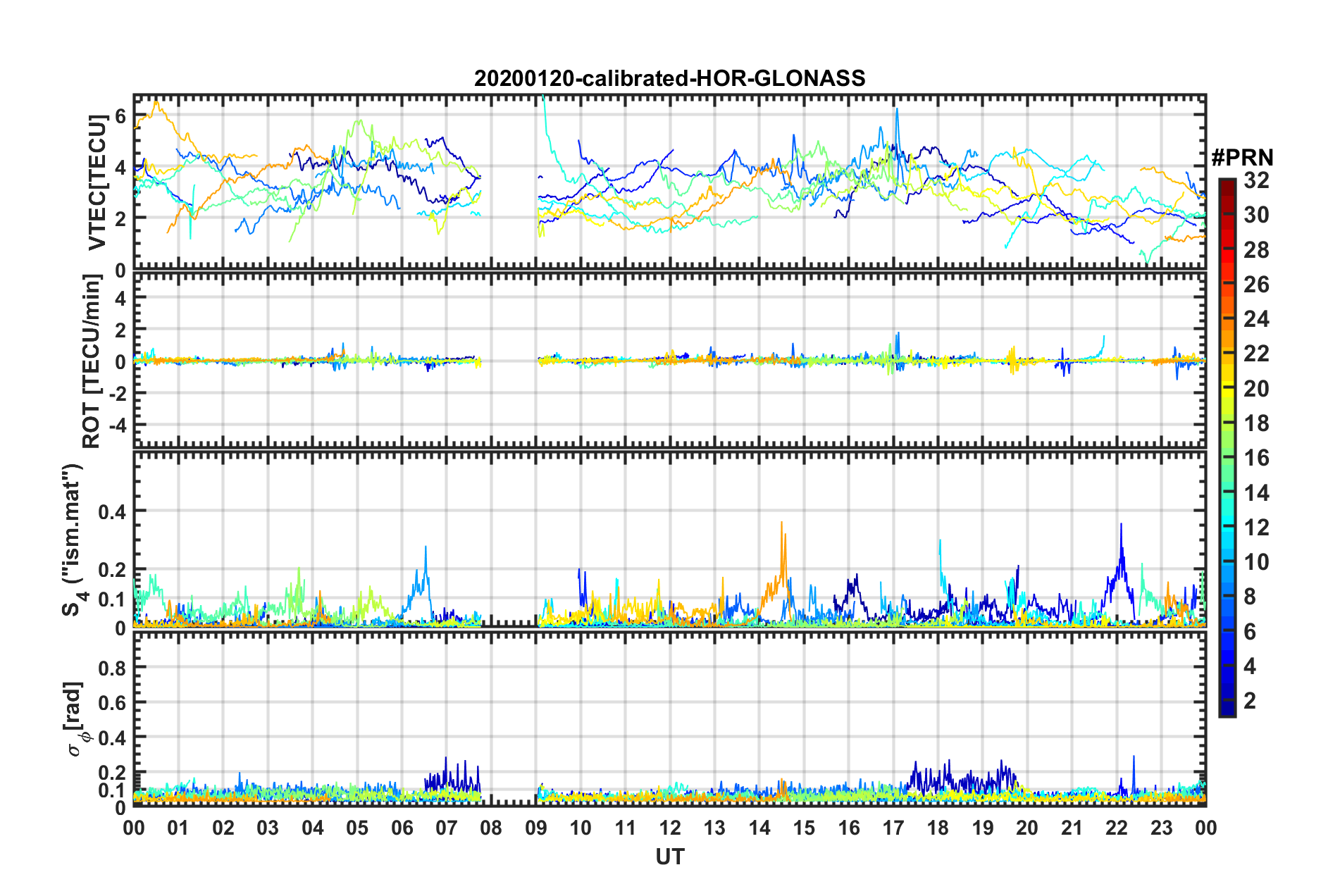Click x-axis hour tick 09

point(536,828)
